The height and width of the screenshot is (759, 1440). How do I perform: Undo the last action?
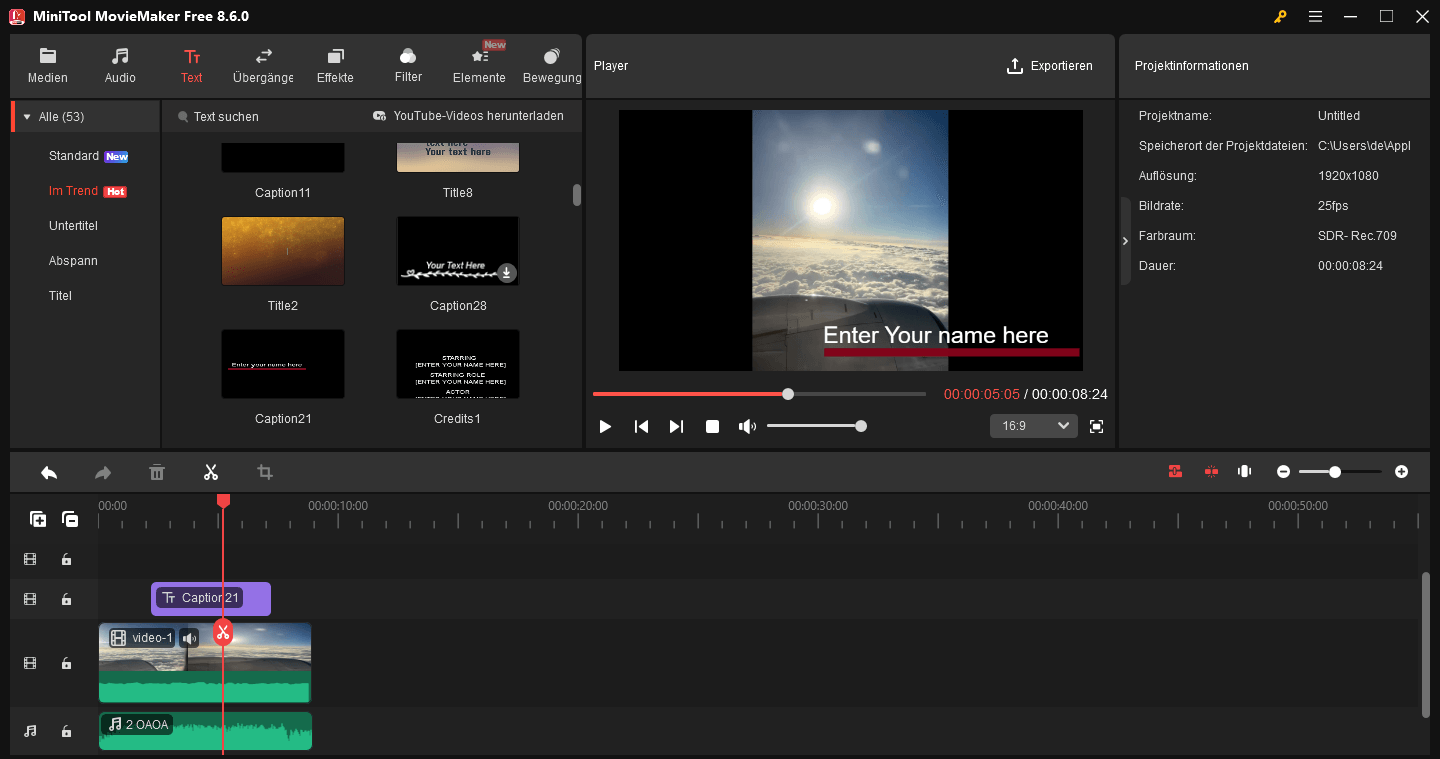click(x=49, y=471)
